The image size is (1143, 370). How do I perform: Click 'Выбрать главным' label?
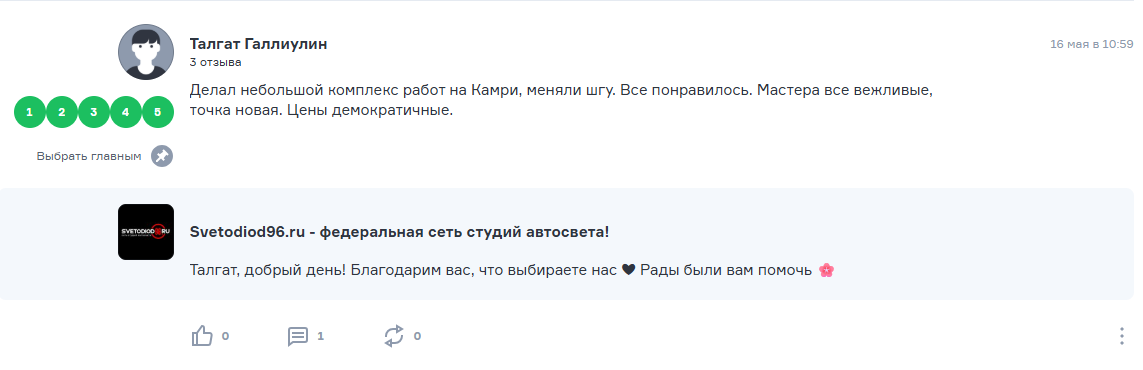(89, 156)
